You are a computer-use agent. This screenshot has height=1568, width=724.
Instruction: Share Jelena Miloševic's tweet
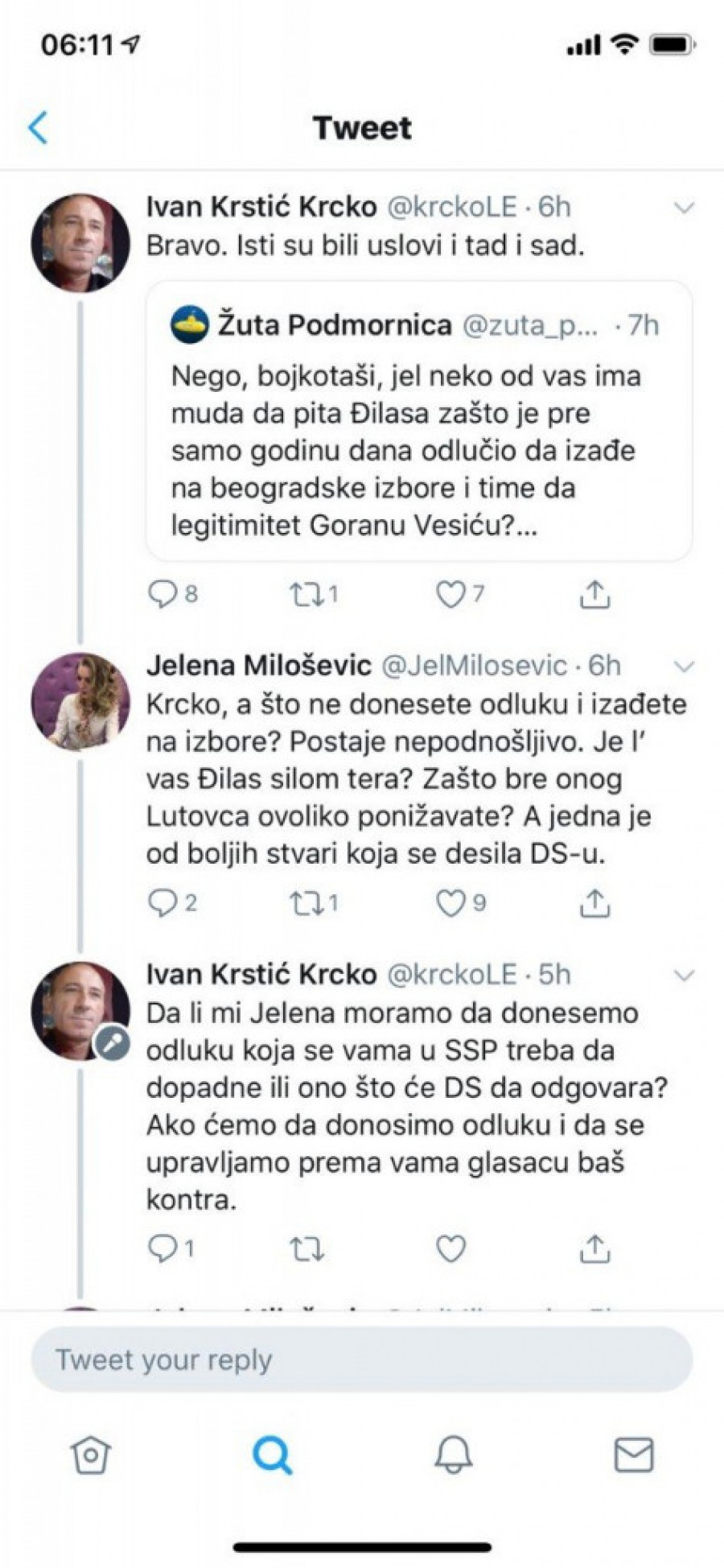pos(594,903)
